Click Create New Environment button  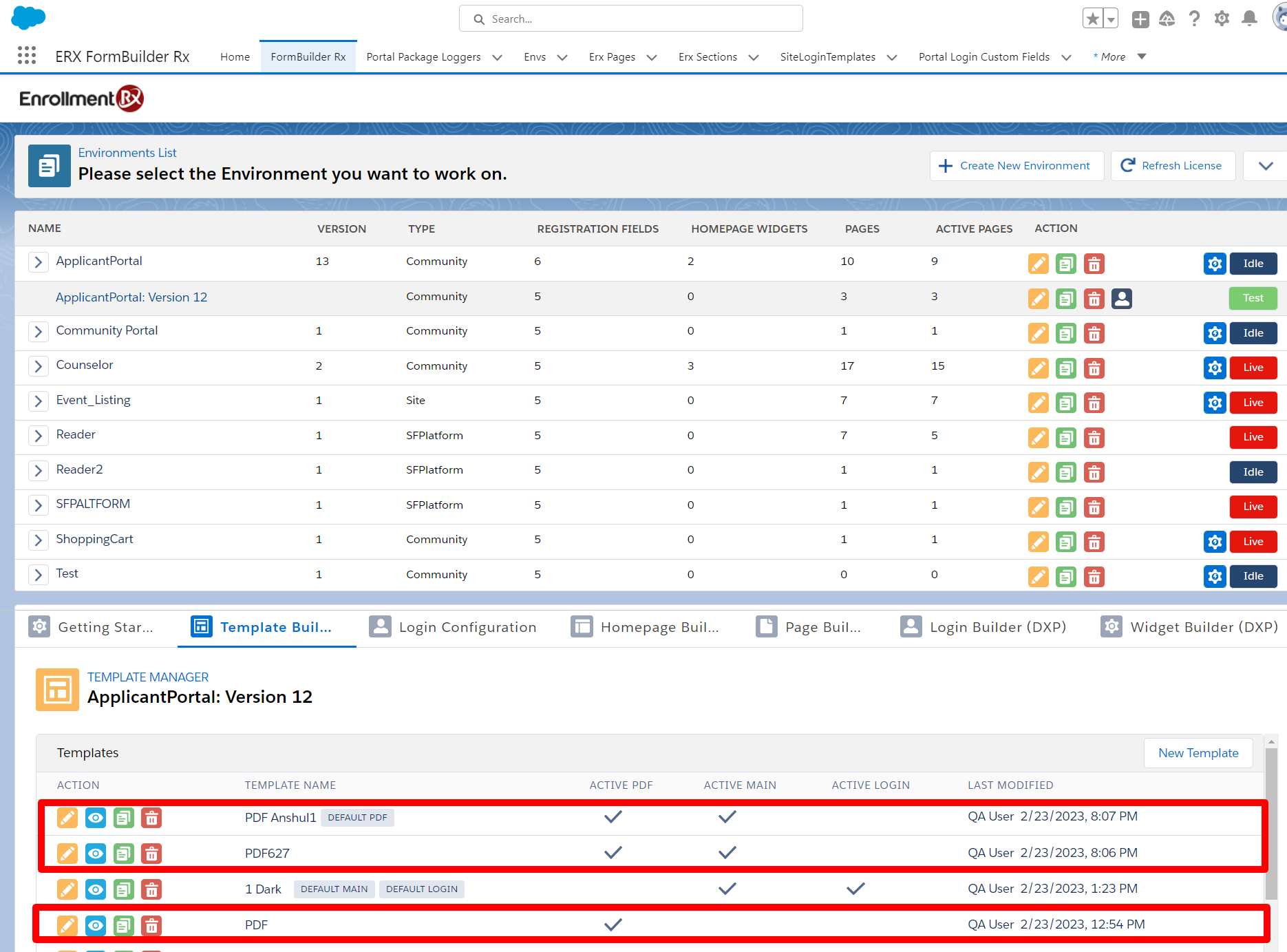(x=1016, y=166)
